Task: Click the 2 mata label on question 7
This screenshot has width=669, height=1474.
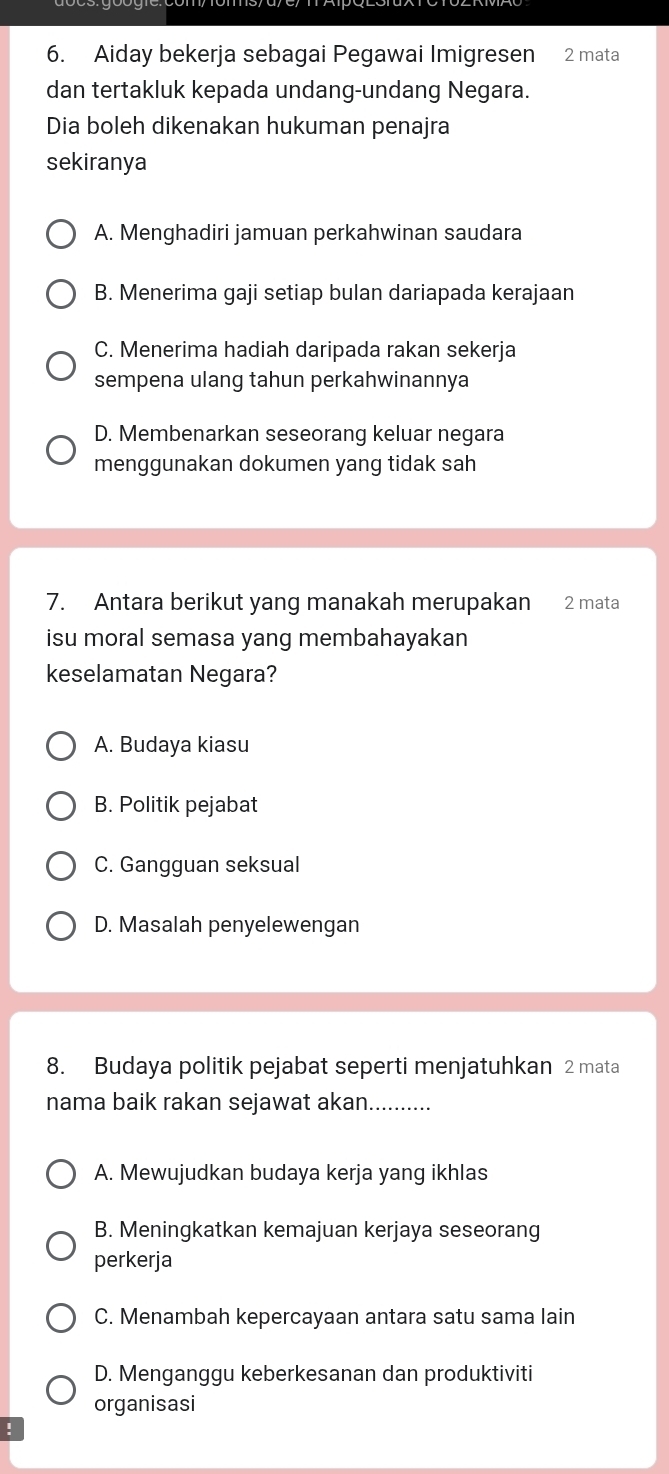Action: (591, 603)
